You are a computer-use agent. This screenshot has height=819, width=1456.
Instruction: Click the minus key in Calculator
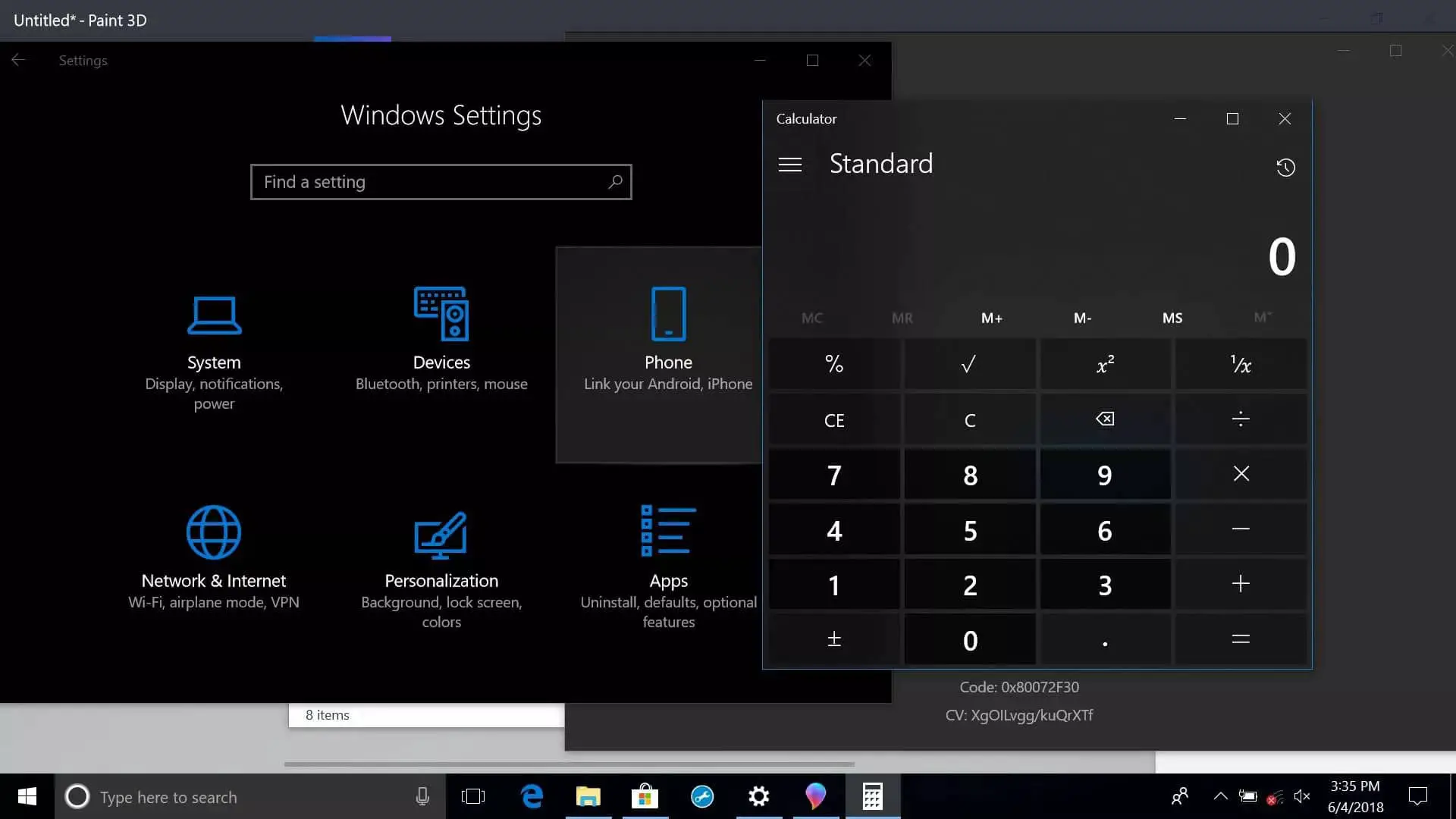pos(1241,529)
